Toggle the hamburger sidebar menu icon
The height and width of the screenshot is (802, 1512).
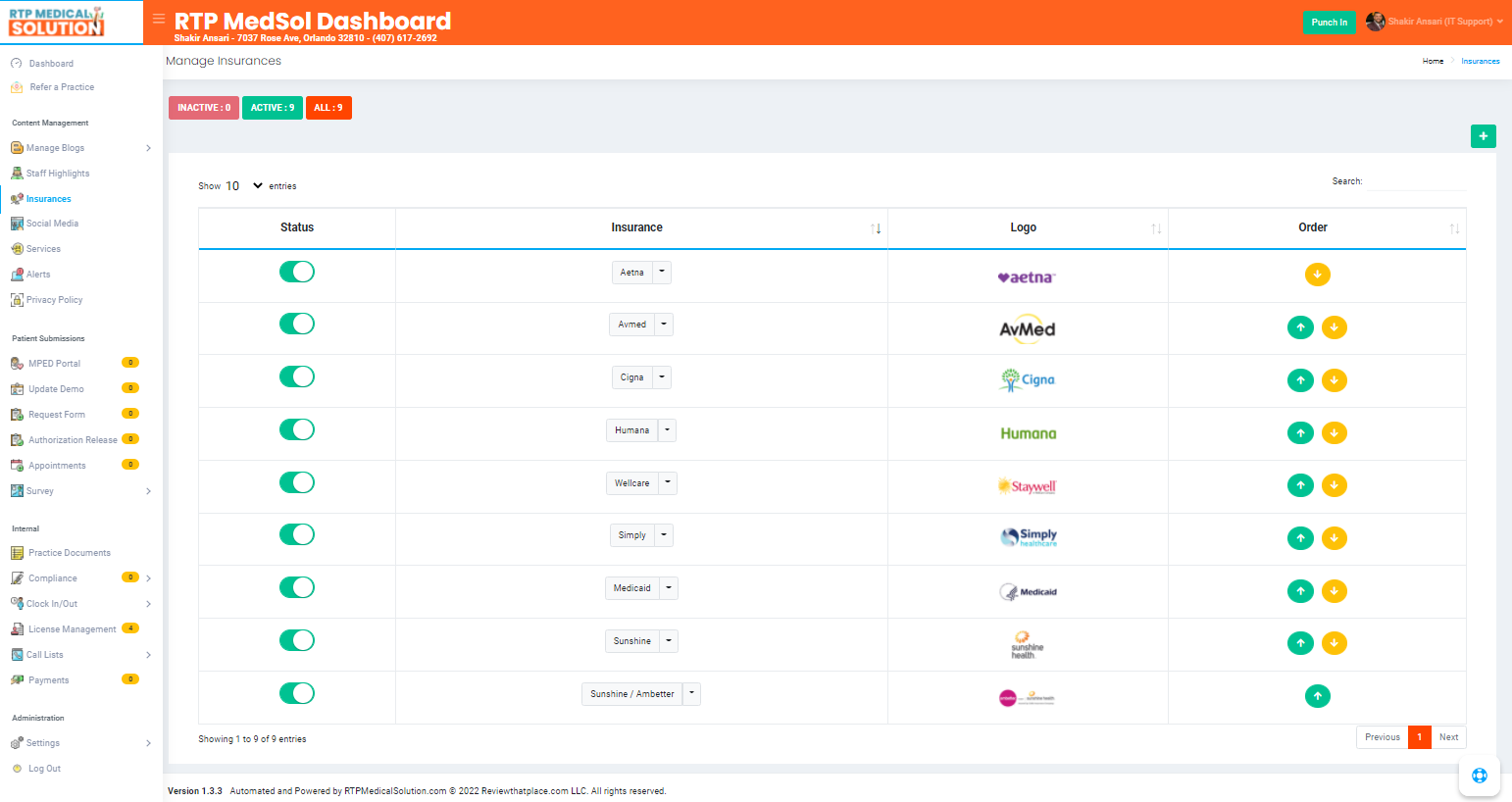coord(159,19)
